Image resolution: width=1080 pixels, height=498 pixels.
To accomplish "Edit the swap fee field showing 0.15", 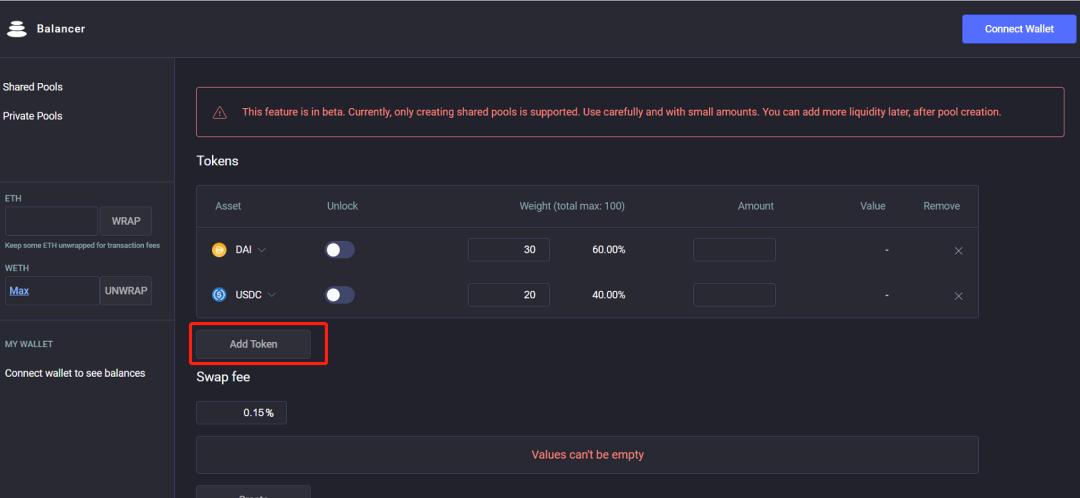I will tap(241, 413).
